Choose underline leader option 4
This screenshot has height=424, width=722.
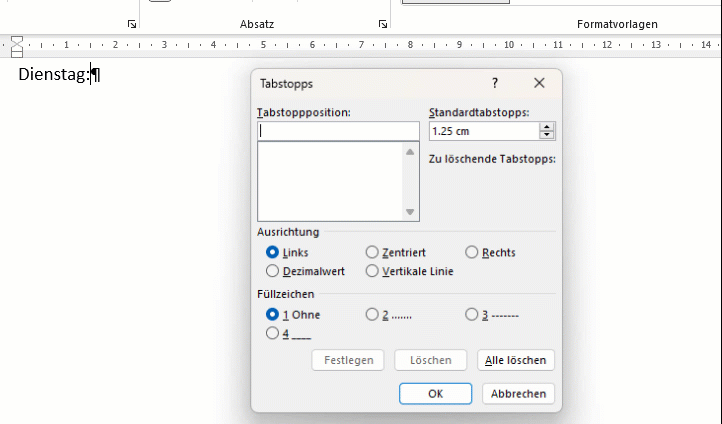point(272,334)
